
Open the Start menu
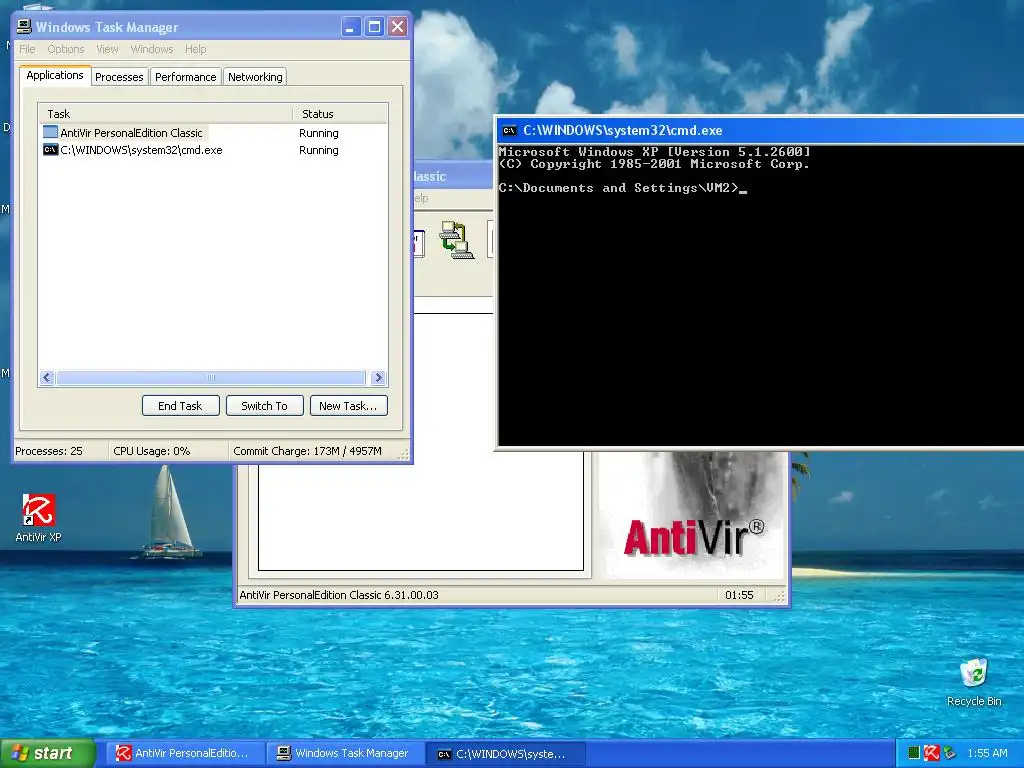[48, 753]
